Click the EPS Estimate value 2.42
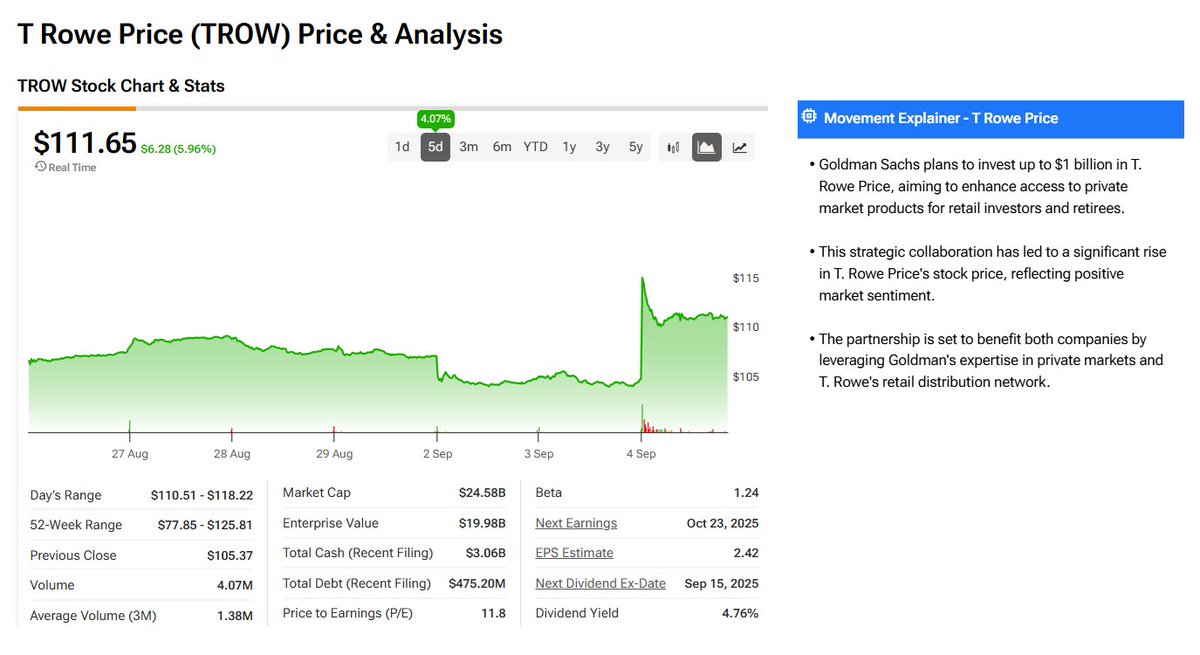The image size is (1200, 655). [745, 553]
